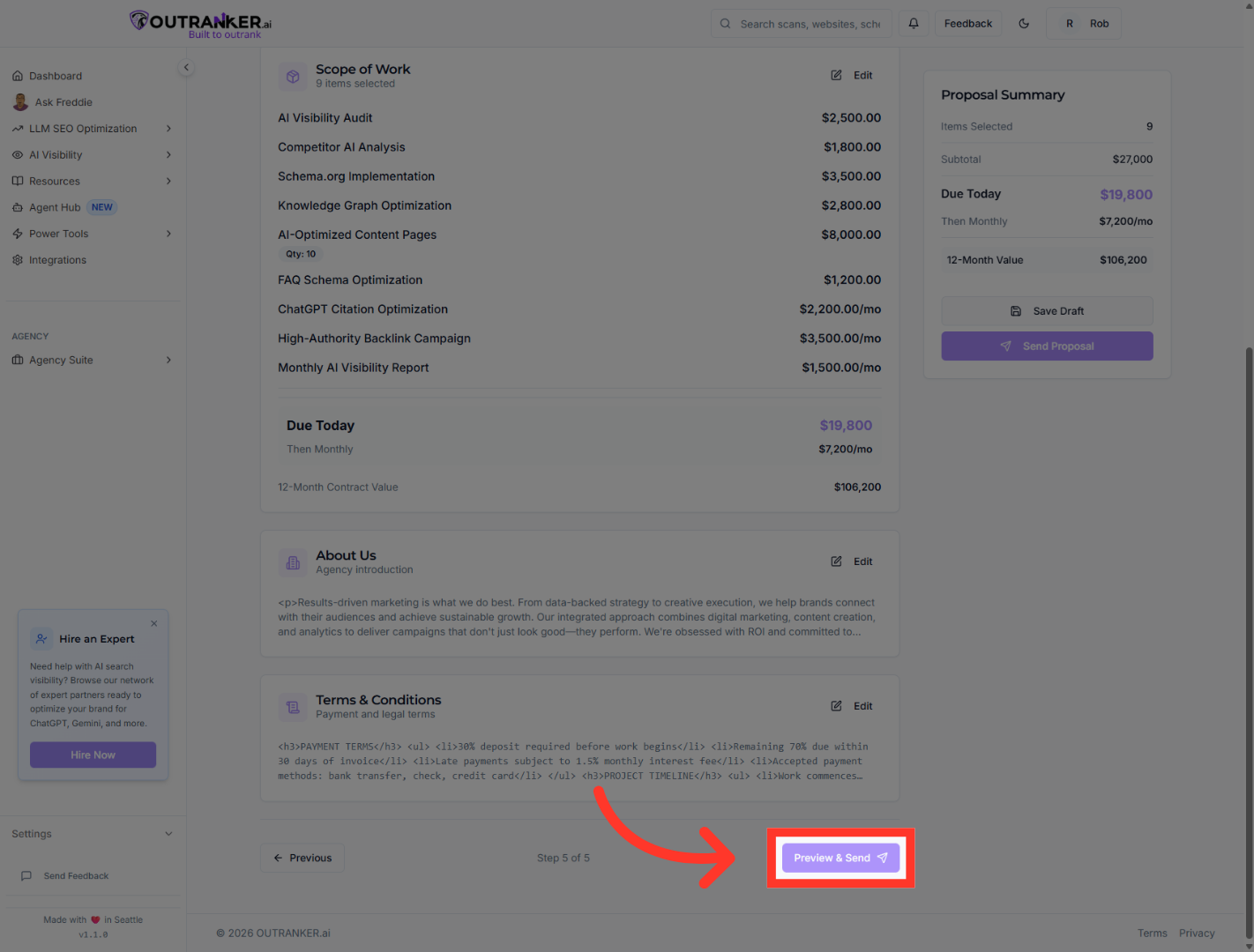
Task: Go to Dashboard via the home icon
Action: [x=18, y=76]
